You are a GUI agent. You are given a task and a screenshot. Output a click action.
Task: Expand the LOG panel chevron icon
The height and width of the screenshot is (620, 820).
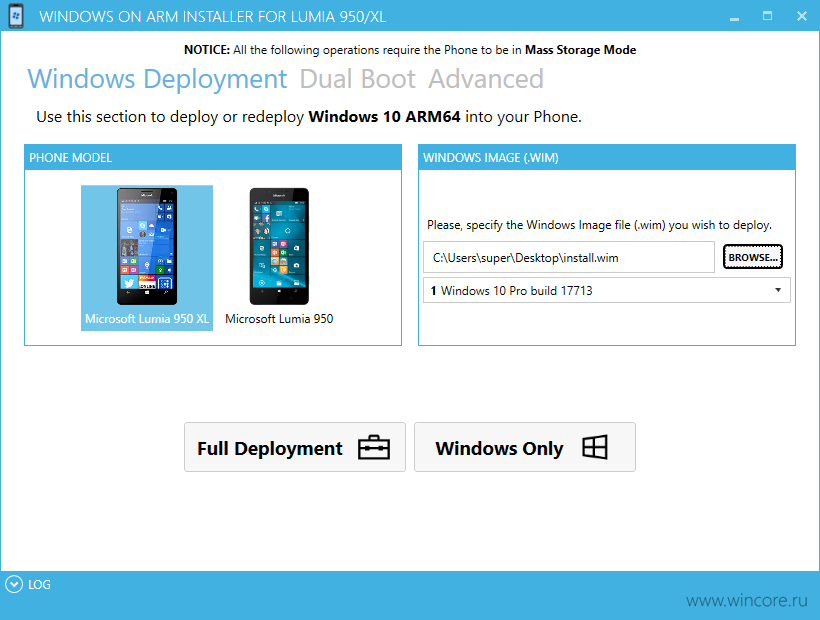[14, 584]
